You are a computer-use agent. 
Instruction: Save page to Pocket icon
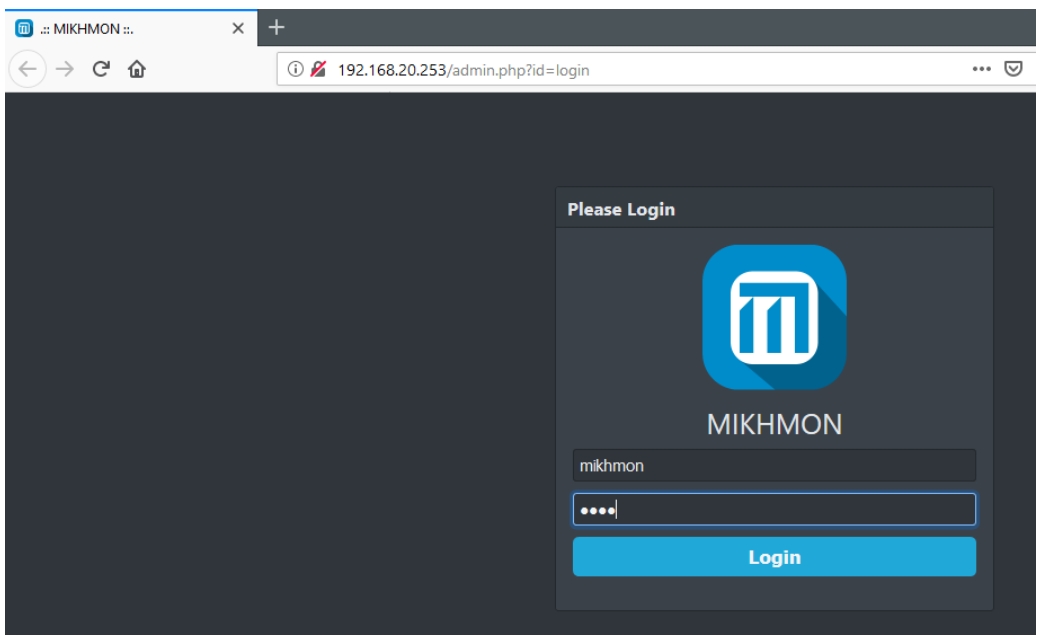point(1013,69)
